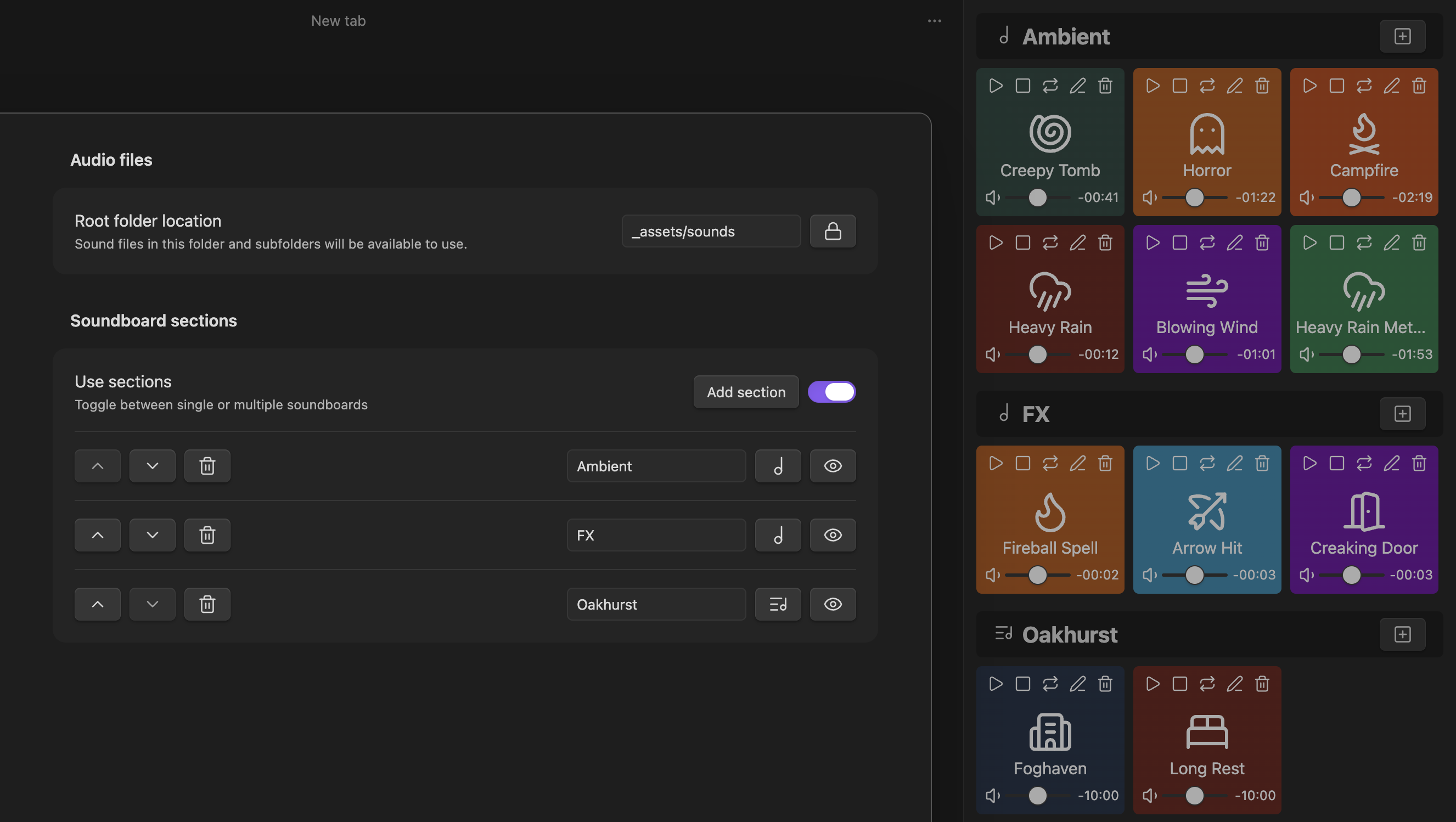
Task: Toggle loop on the Campfire sound
Action: 1364,86
